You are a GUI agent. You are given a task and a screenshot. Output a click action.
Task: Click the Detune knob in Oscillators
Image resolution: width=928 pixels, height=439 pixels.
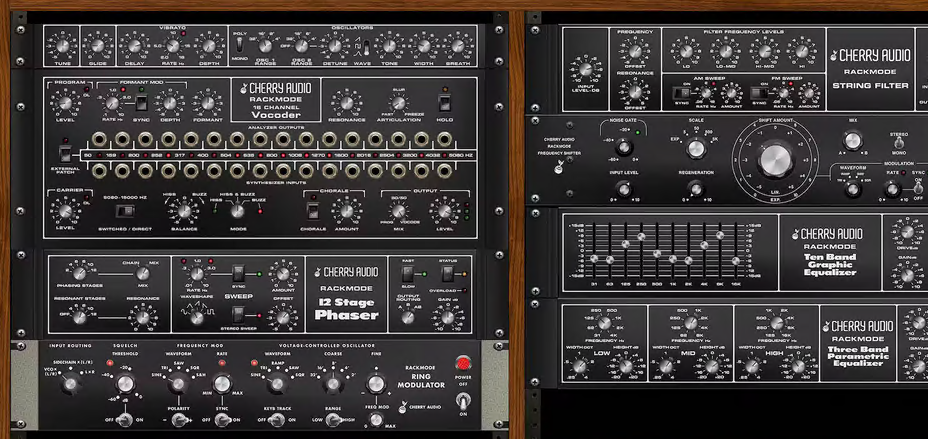[335, 46]
